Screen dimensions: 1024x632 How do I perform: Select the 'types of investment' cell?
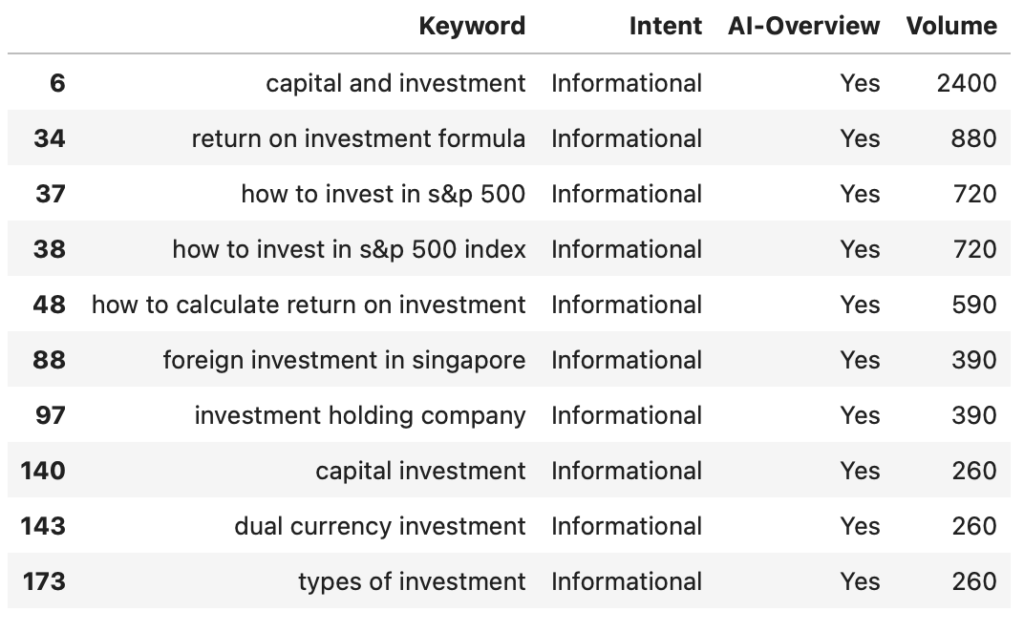pos(412,581)
